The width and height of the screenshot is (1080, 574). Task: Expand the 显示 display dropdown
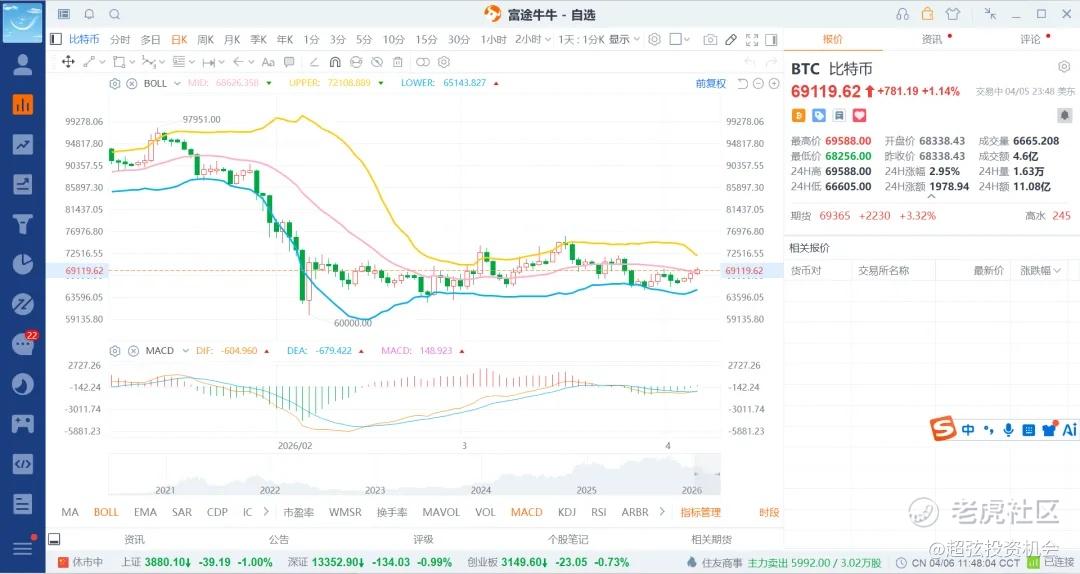pos(624,39)
